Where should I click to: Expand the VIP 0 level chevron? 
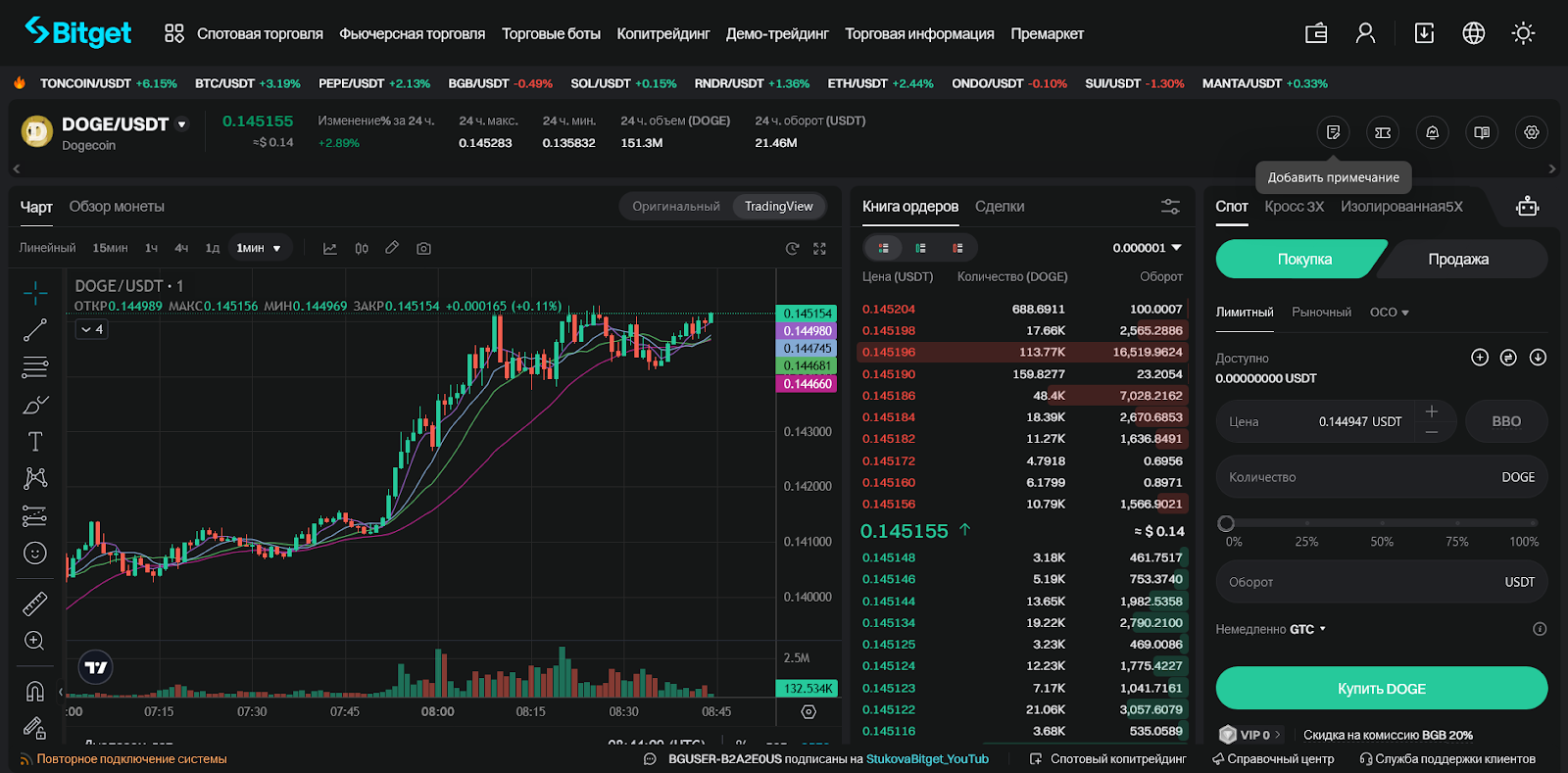1277,735
